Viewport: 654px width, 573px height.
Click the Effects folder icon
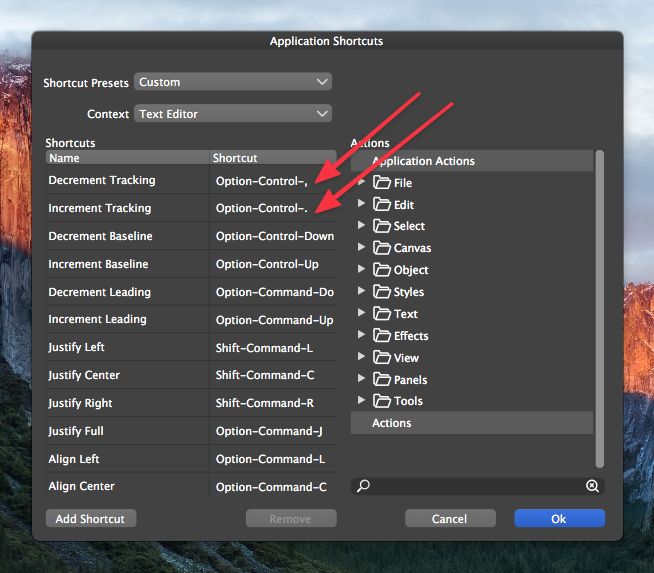381,335
